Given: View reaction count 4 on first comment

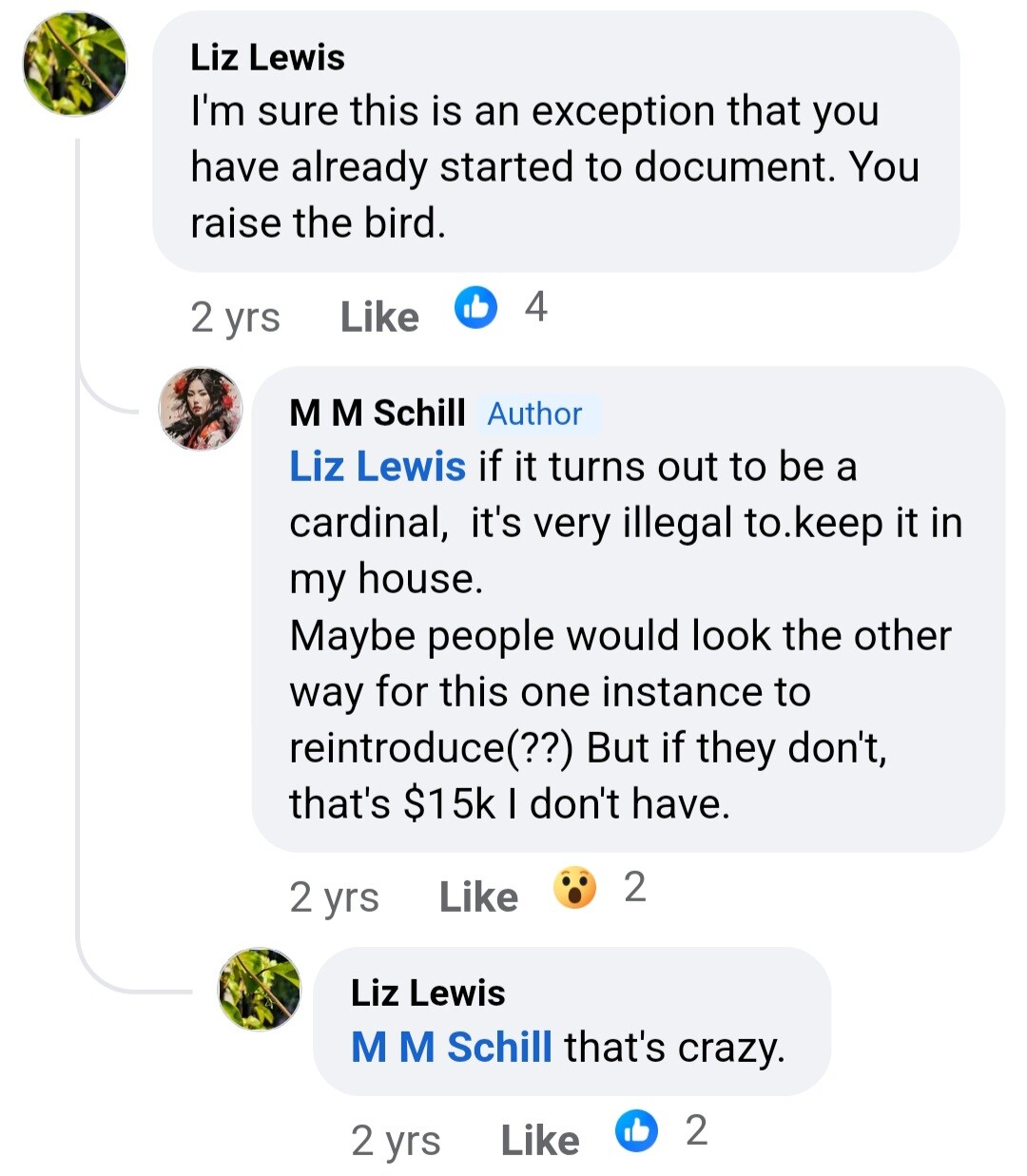Looking at the screenshot, I should [536, 307].
